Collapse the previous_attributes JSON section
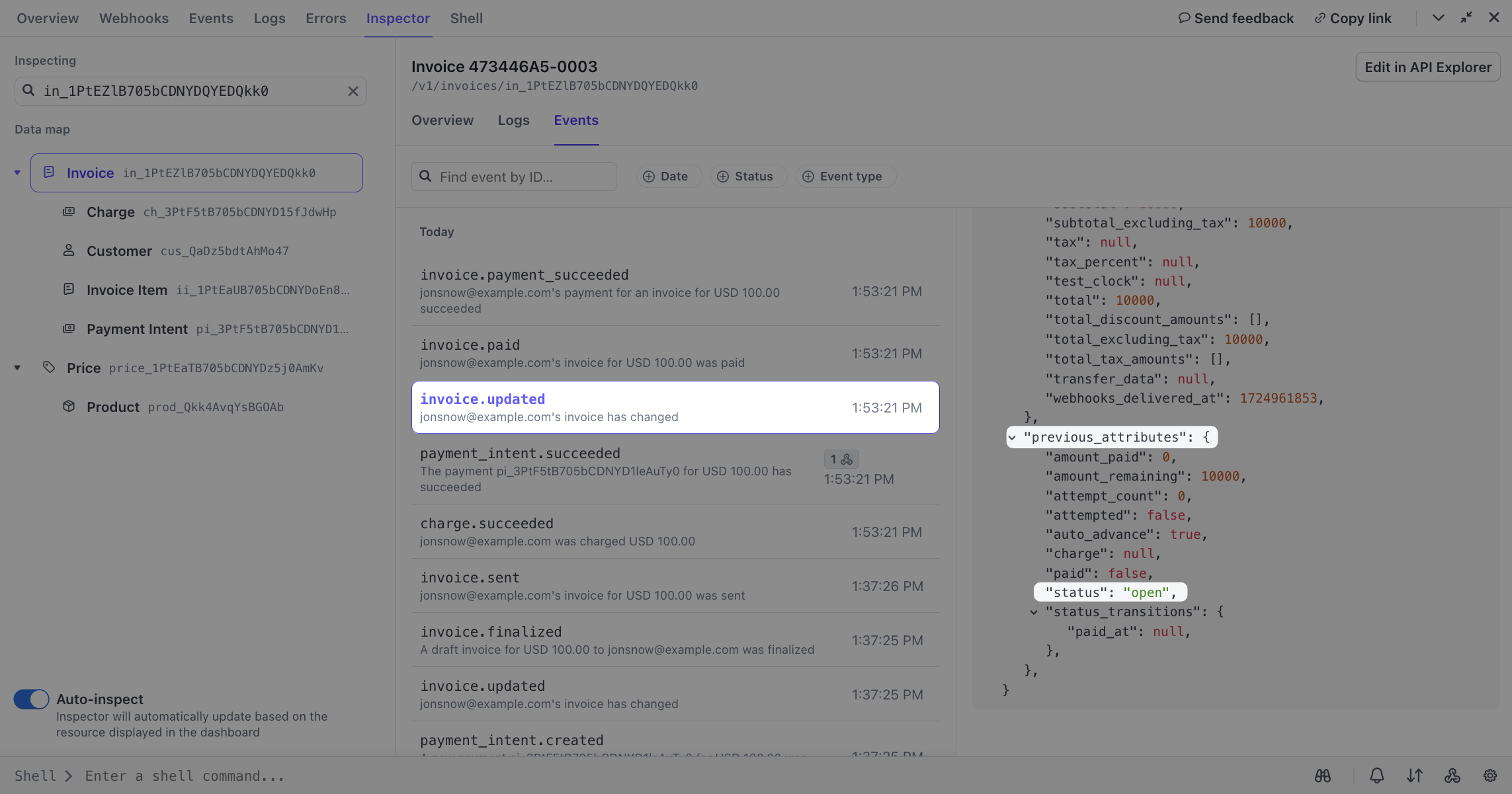 click(1012, 437)
